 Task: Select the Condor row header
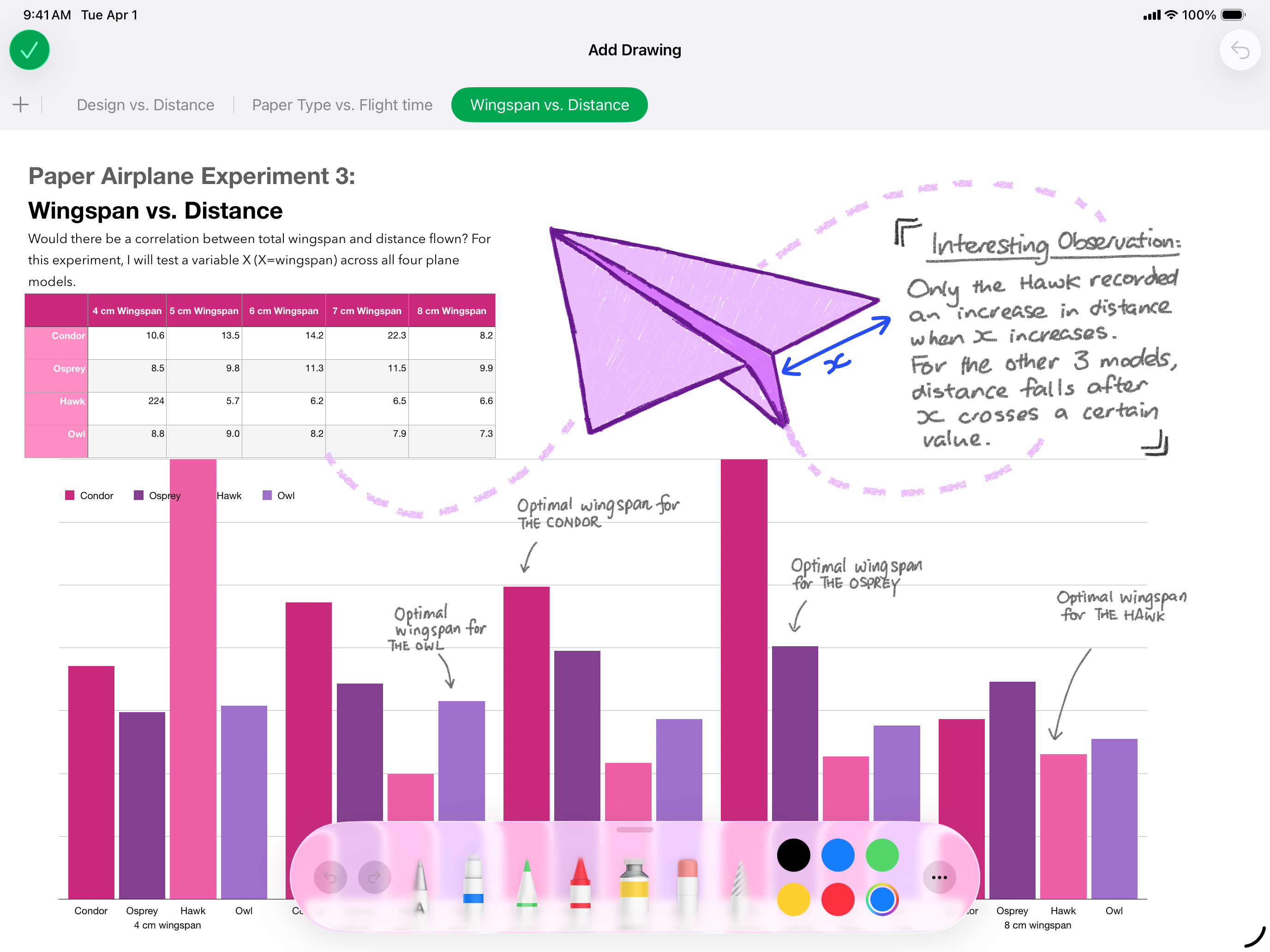click(x=56, y=343)
